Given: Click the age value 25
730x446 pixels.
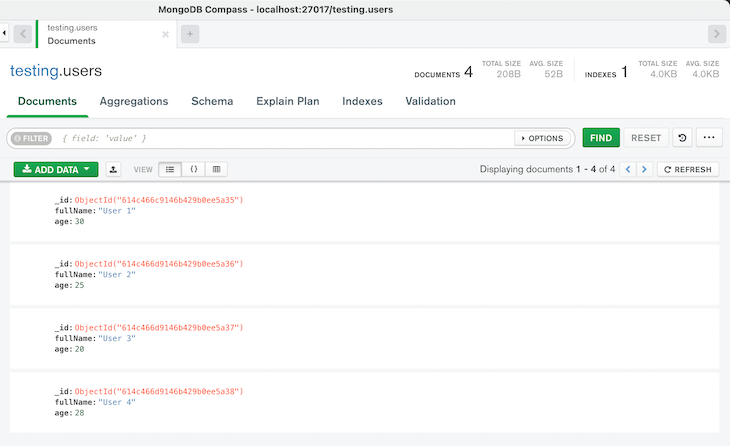Looking at the screenshot, I should click(x=80, y=285).
